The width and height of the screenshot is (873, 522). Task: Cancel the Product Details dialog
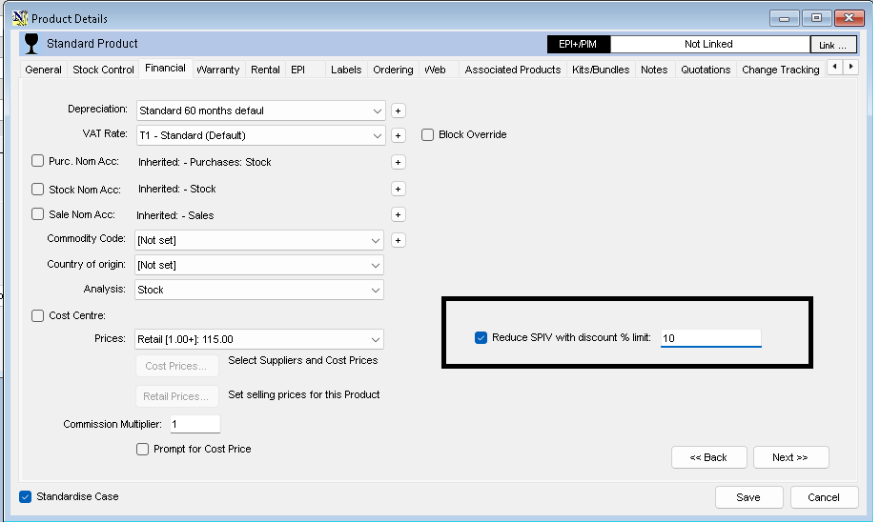tap(824, 498)
